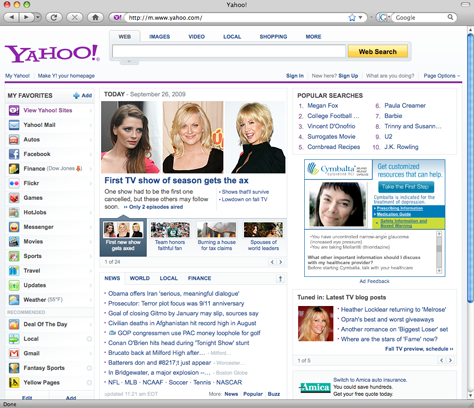
Task: Add Local with its circle button
Action: [x=89, y=339]
